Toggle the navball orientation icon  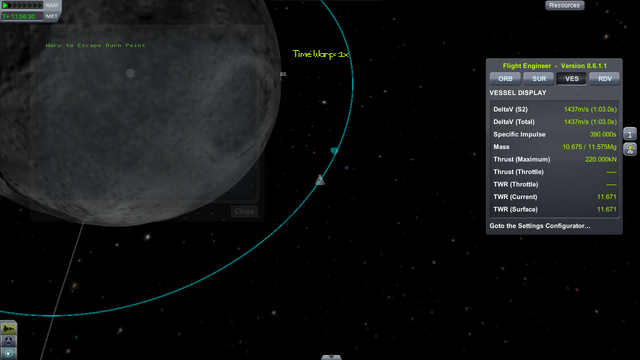pyautogui.click(x=9, y=341)
